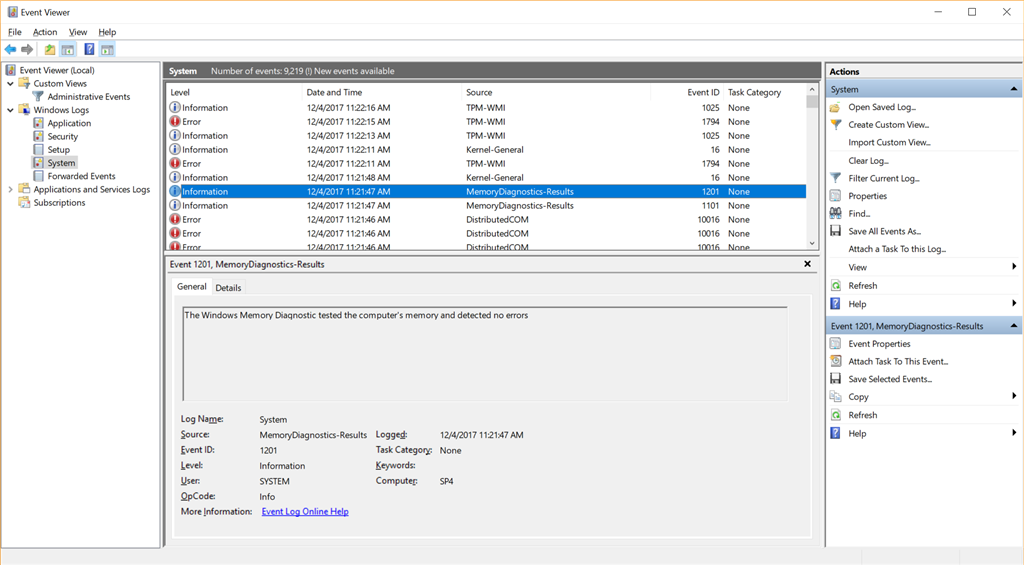Click the Save Selected Events disk icon
This screenshot has width=1024, height=565.
coord(835,379)
